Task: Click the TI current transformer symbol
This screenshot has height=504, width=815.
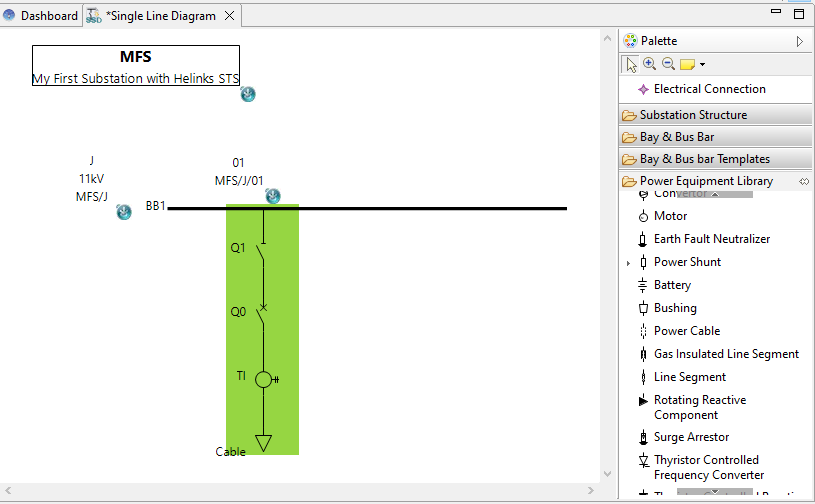Action: point(264,379)
